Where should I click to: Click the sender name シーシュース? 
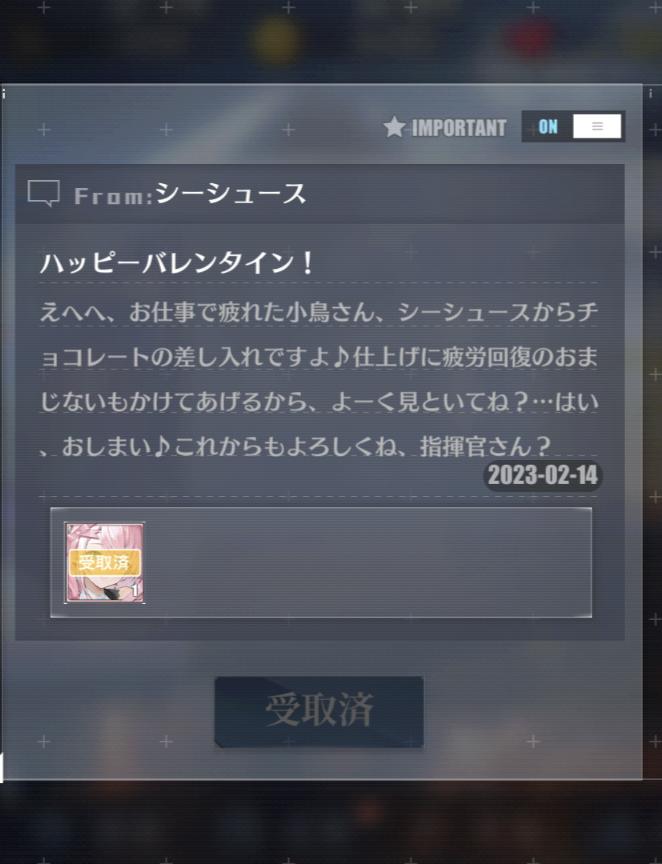tap(230, 193)
